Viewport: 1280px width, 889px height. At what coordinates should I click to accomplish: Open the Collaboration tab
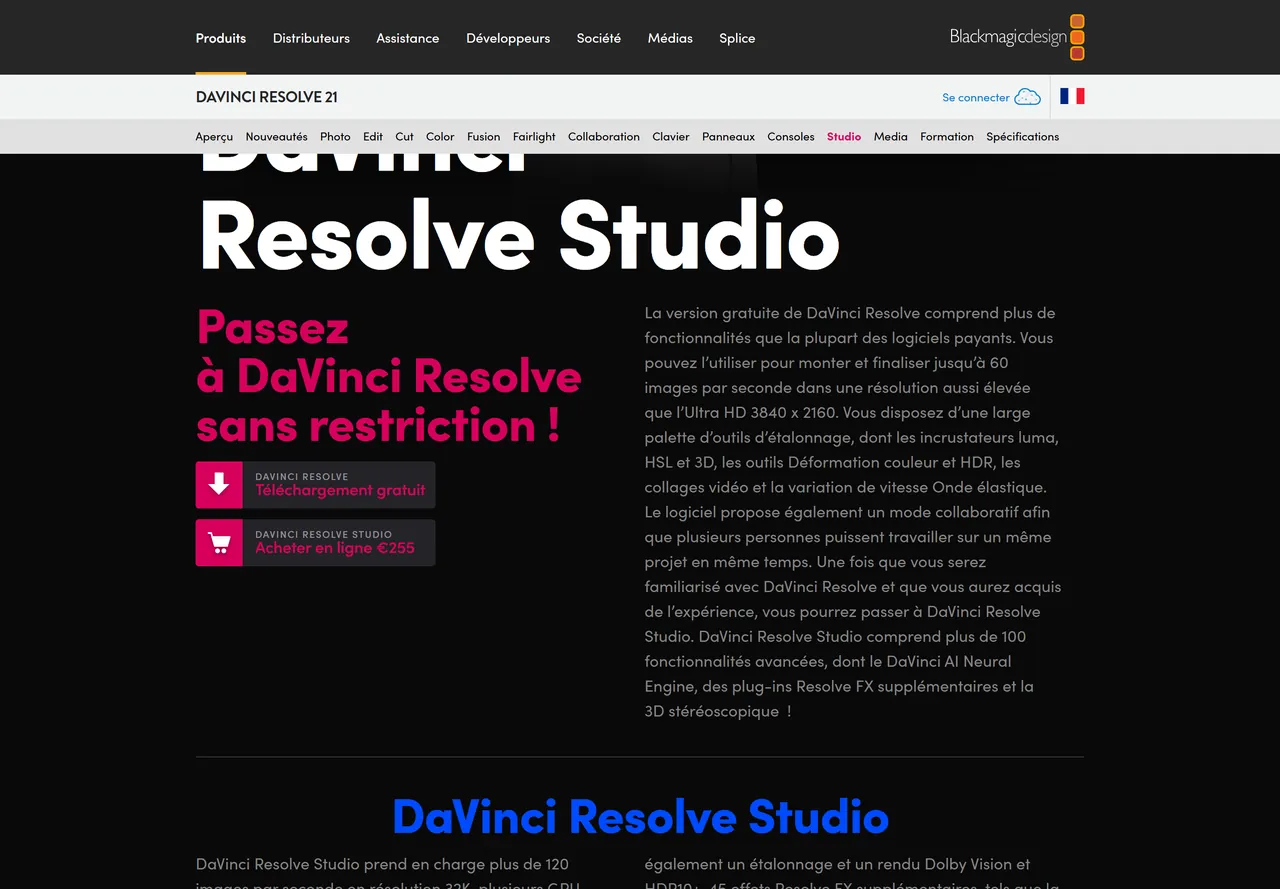pyautogui.click(x=604, y=137)
